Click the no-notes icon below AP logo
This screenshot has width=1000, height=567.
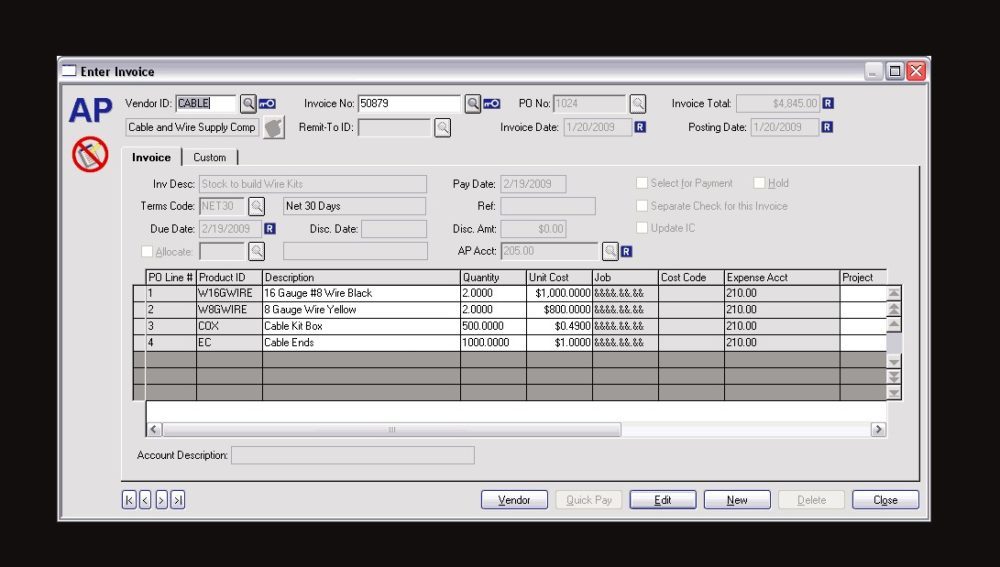(x=90, y=155)
